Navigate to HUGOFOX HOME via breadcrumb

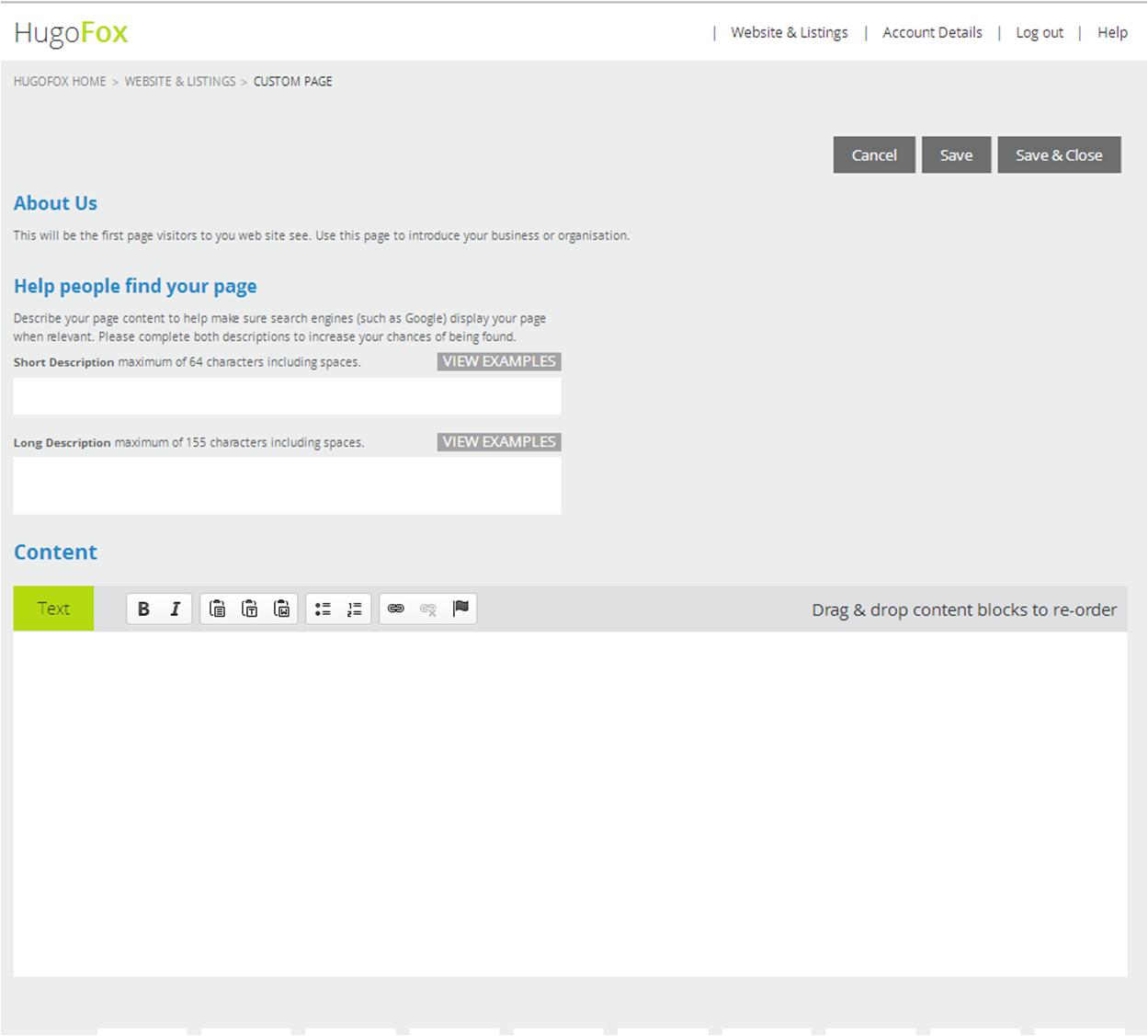59,81
